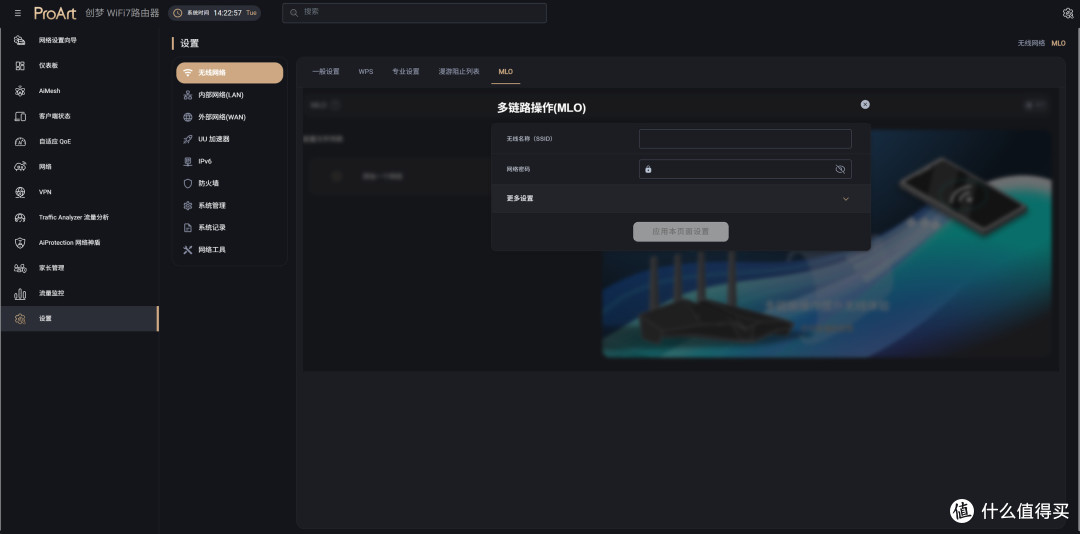
Task: Select the VPN globe icon in sidebar
Action: point(20,192)
